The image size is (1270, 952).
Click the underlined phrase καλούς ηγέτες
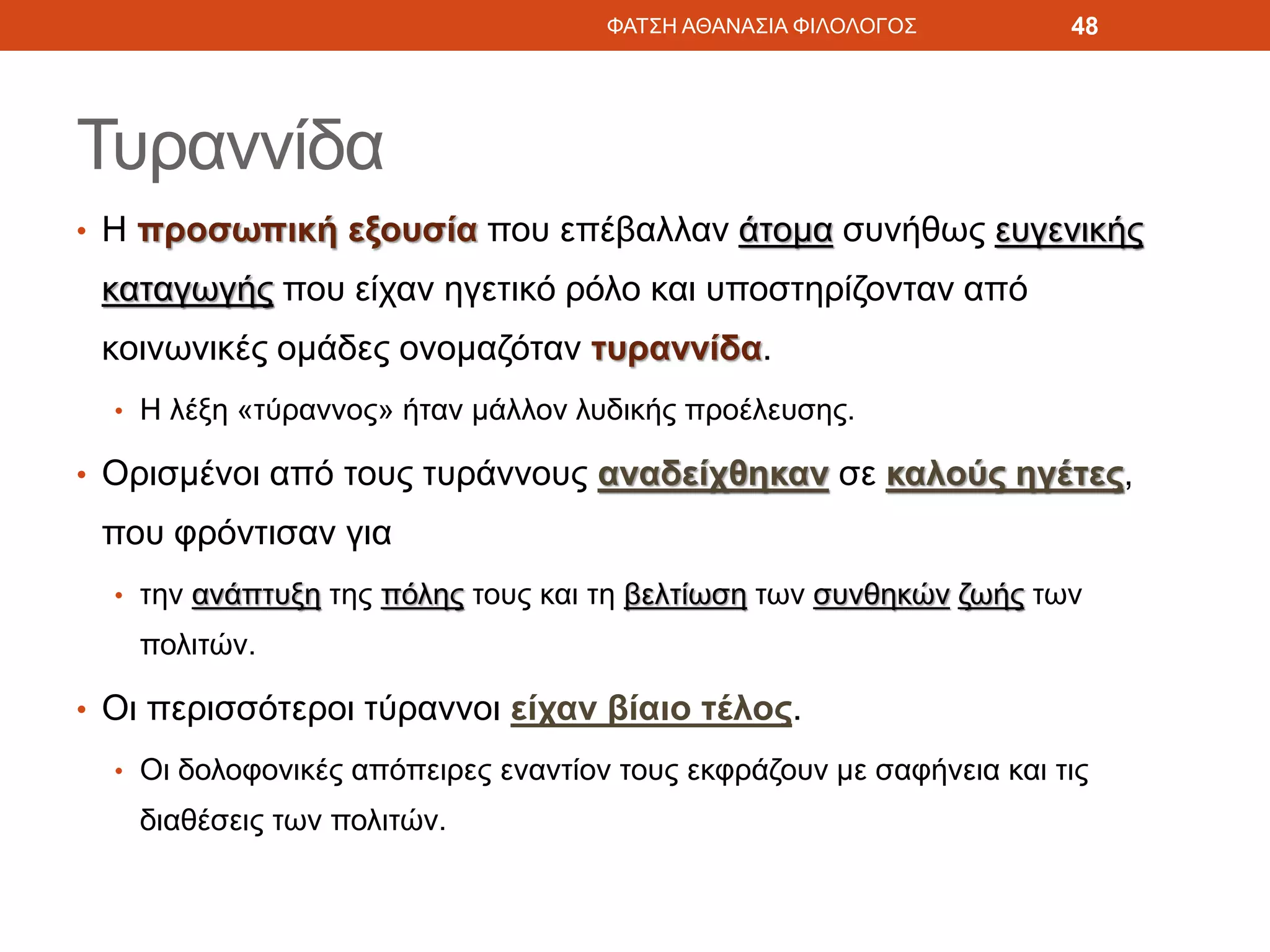coord(1005,475)
